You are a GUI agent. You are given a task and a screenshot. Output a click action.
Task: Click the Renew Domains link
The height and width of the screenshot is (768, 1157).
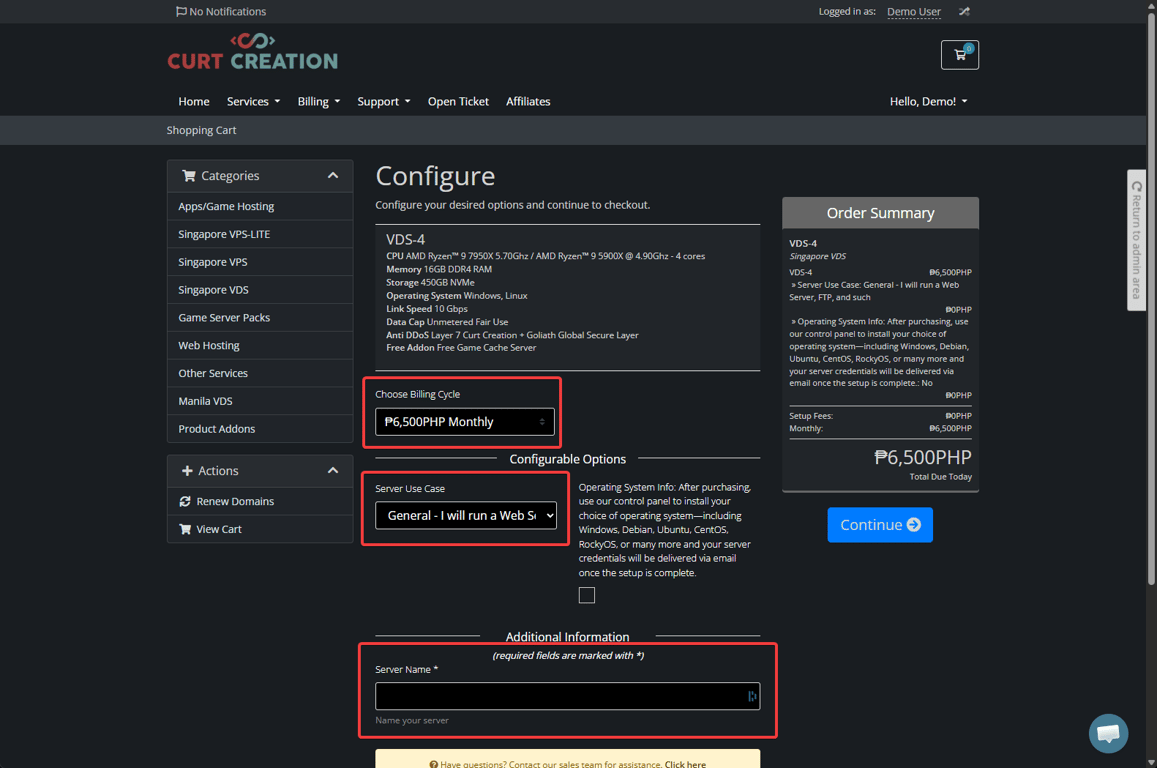(235, 501)
